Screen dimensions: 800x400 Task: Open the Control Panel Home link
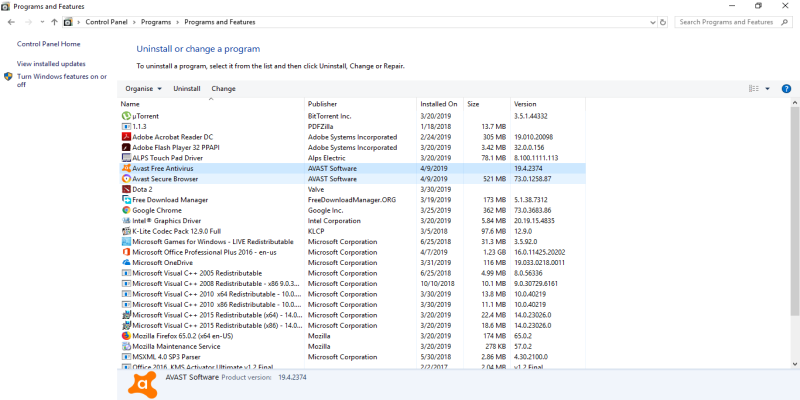[x=48, y=44]
